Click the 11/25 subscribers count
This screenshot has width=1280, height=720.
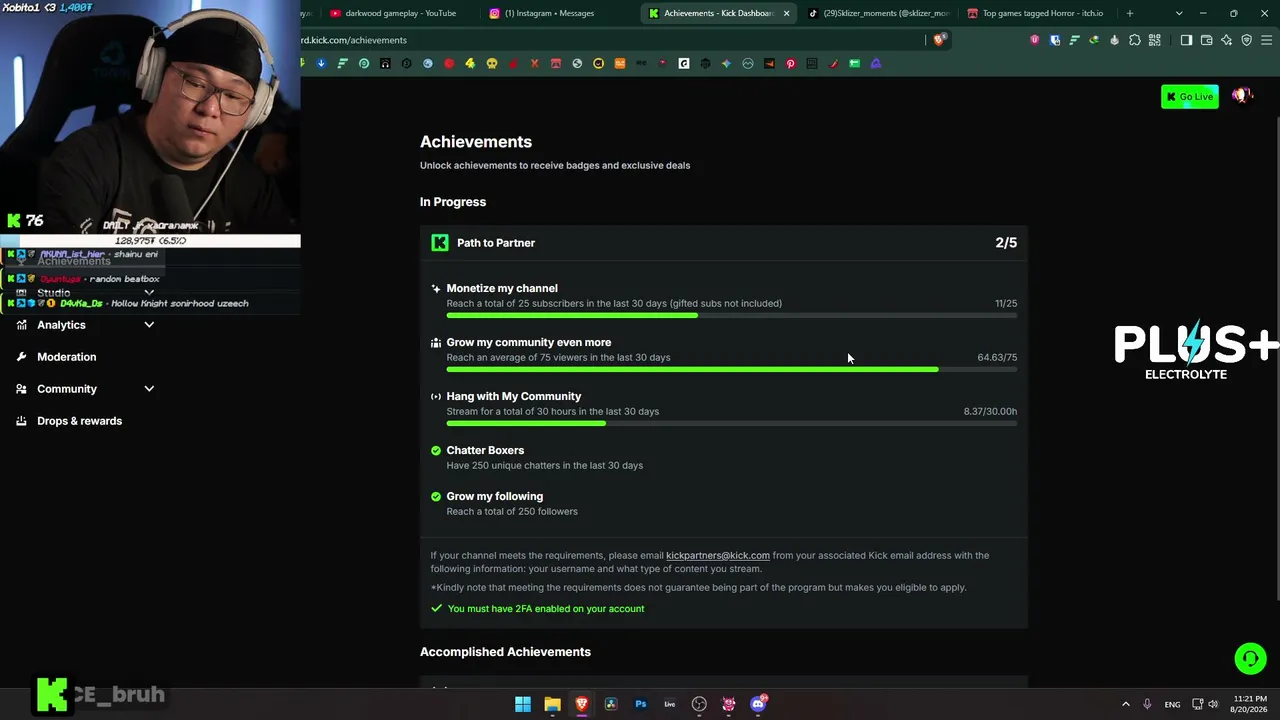click(1006, 304)
